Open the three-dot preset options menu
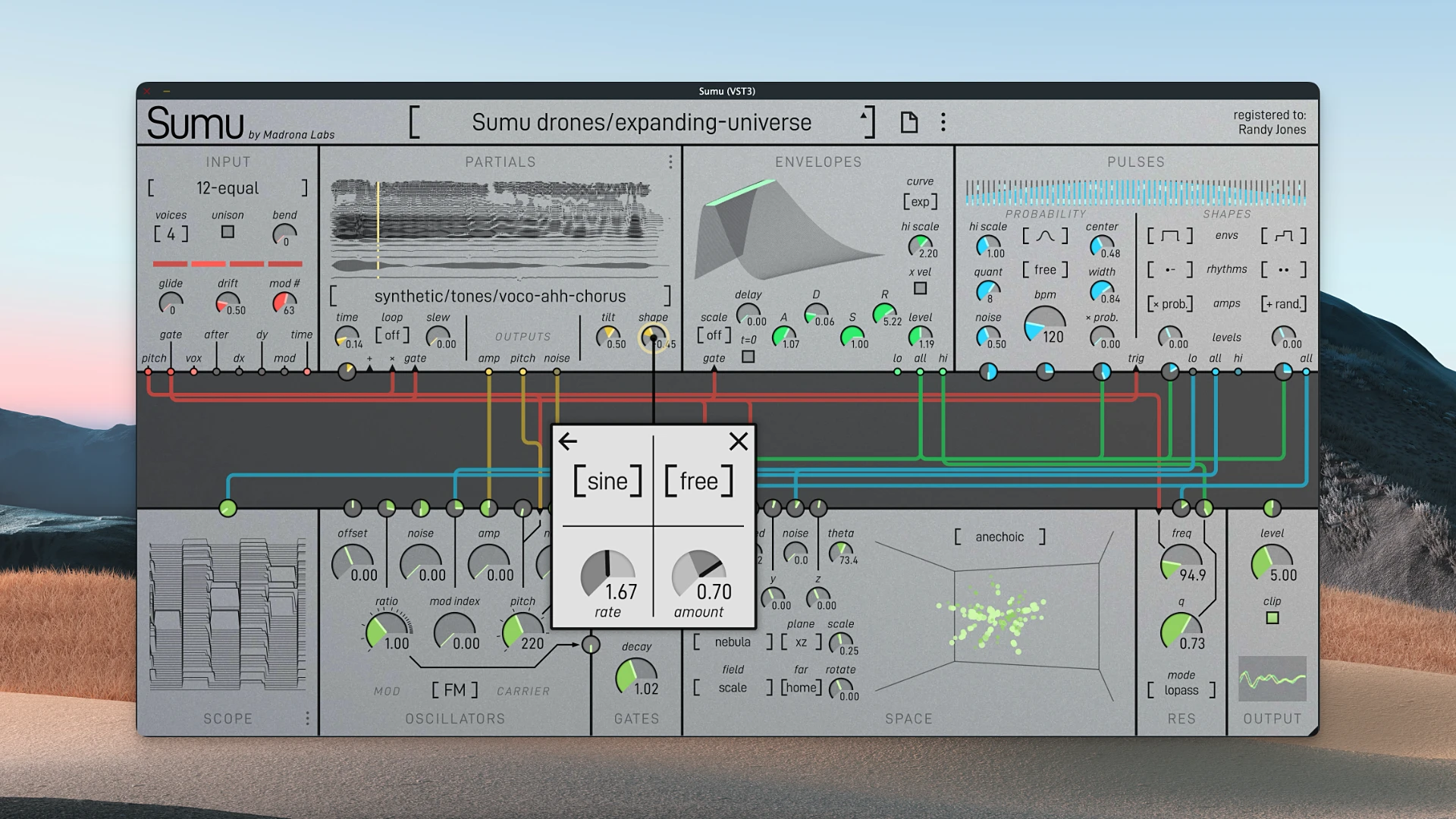The image size is (1456, 819). [943, 122]
